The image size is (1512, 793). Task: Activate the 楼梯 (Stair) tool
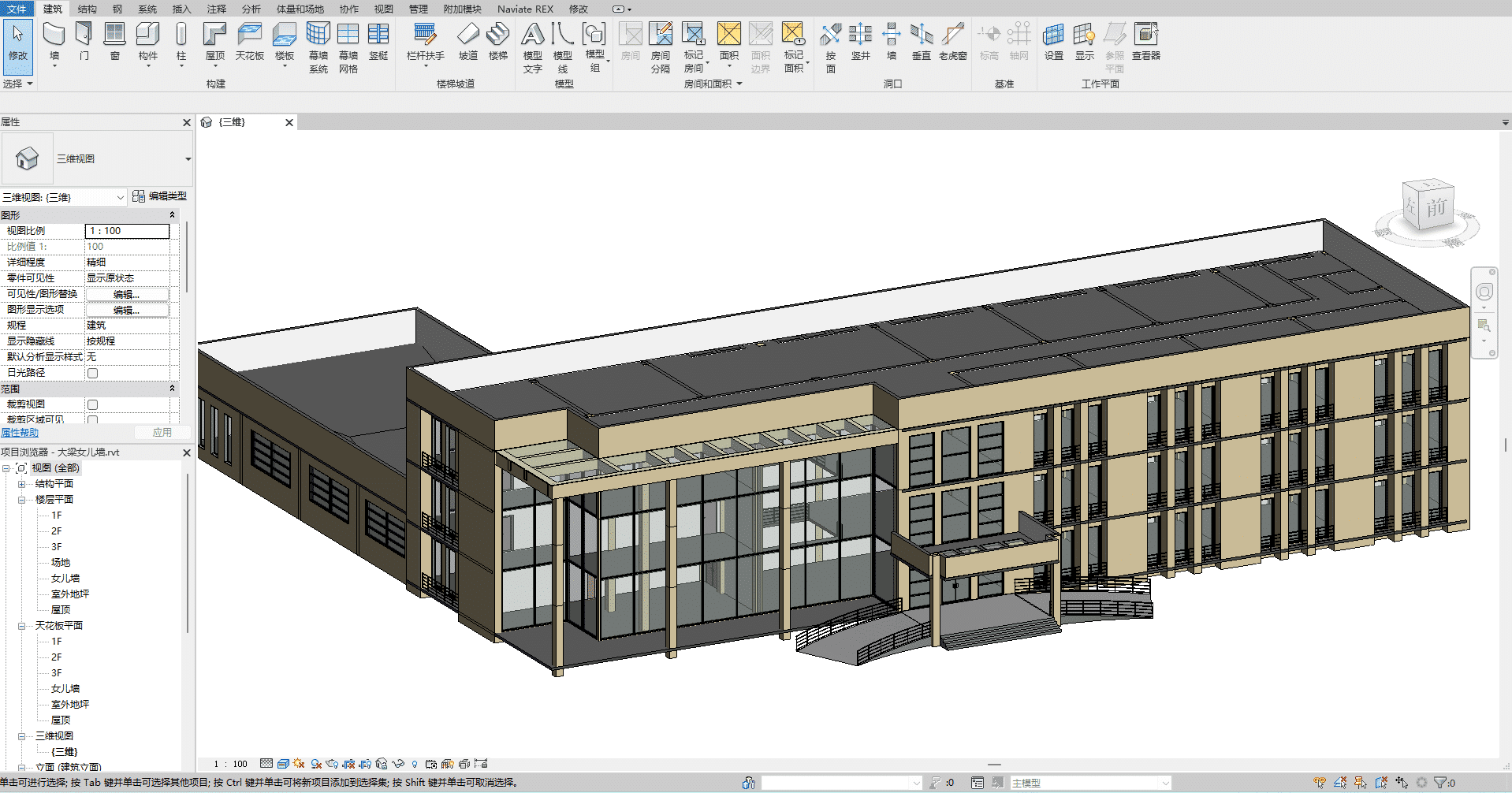point(497,36)
